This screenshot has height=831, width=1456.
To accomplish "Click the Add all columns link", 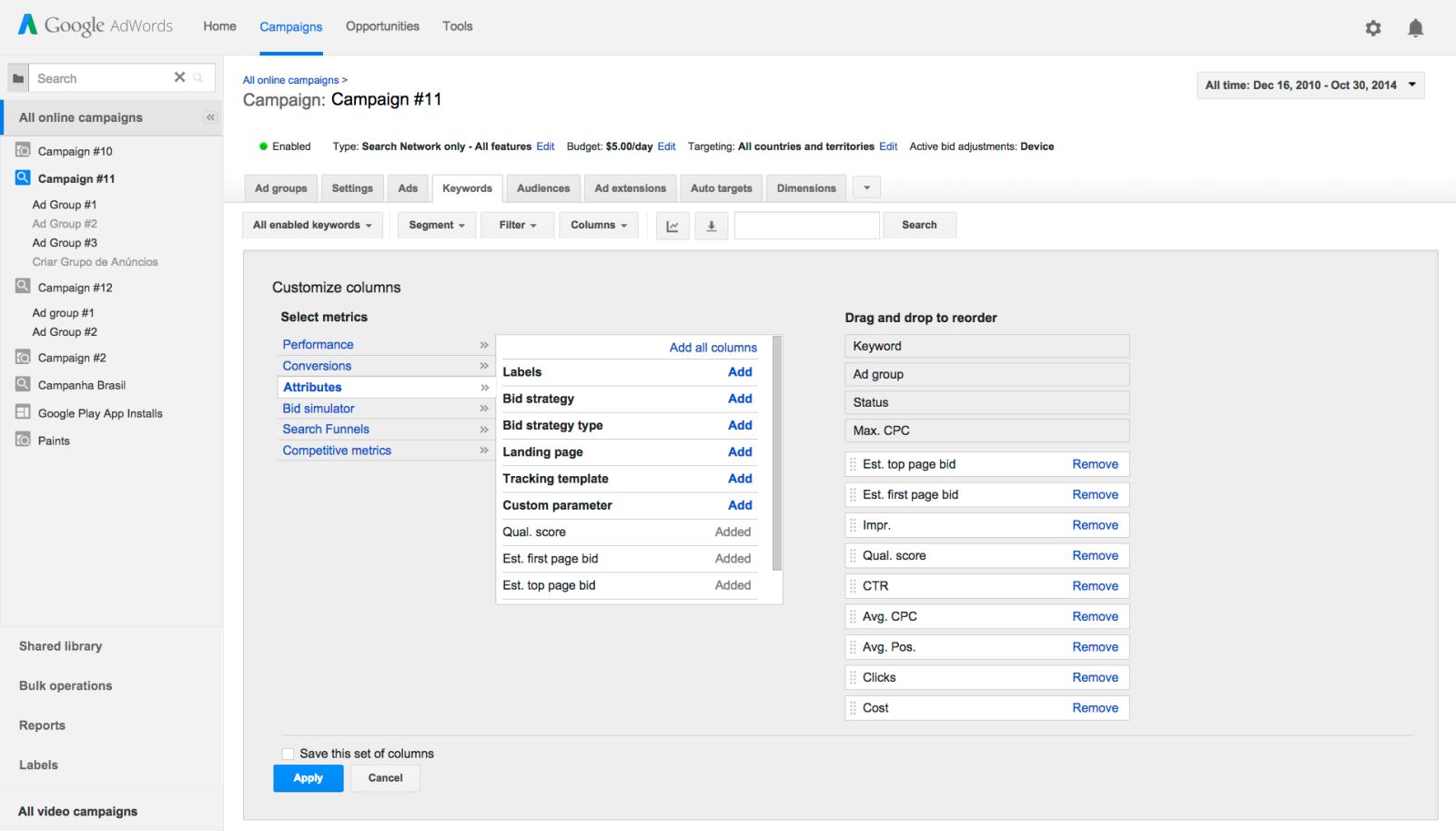I will tap(713, 348).
